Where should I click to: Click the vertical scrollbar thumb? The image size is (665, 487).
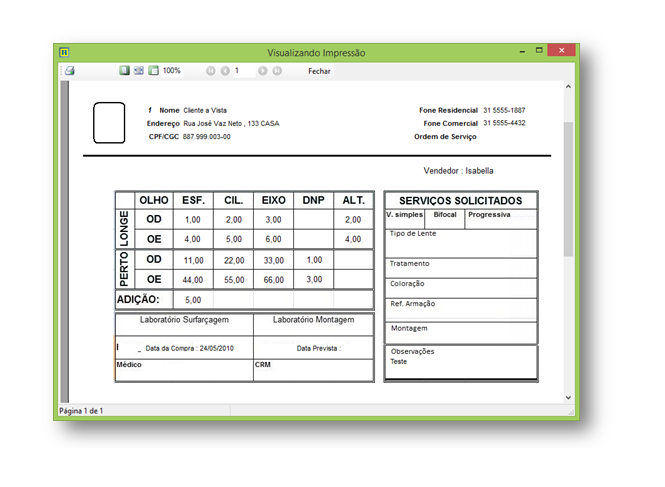569,190
